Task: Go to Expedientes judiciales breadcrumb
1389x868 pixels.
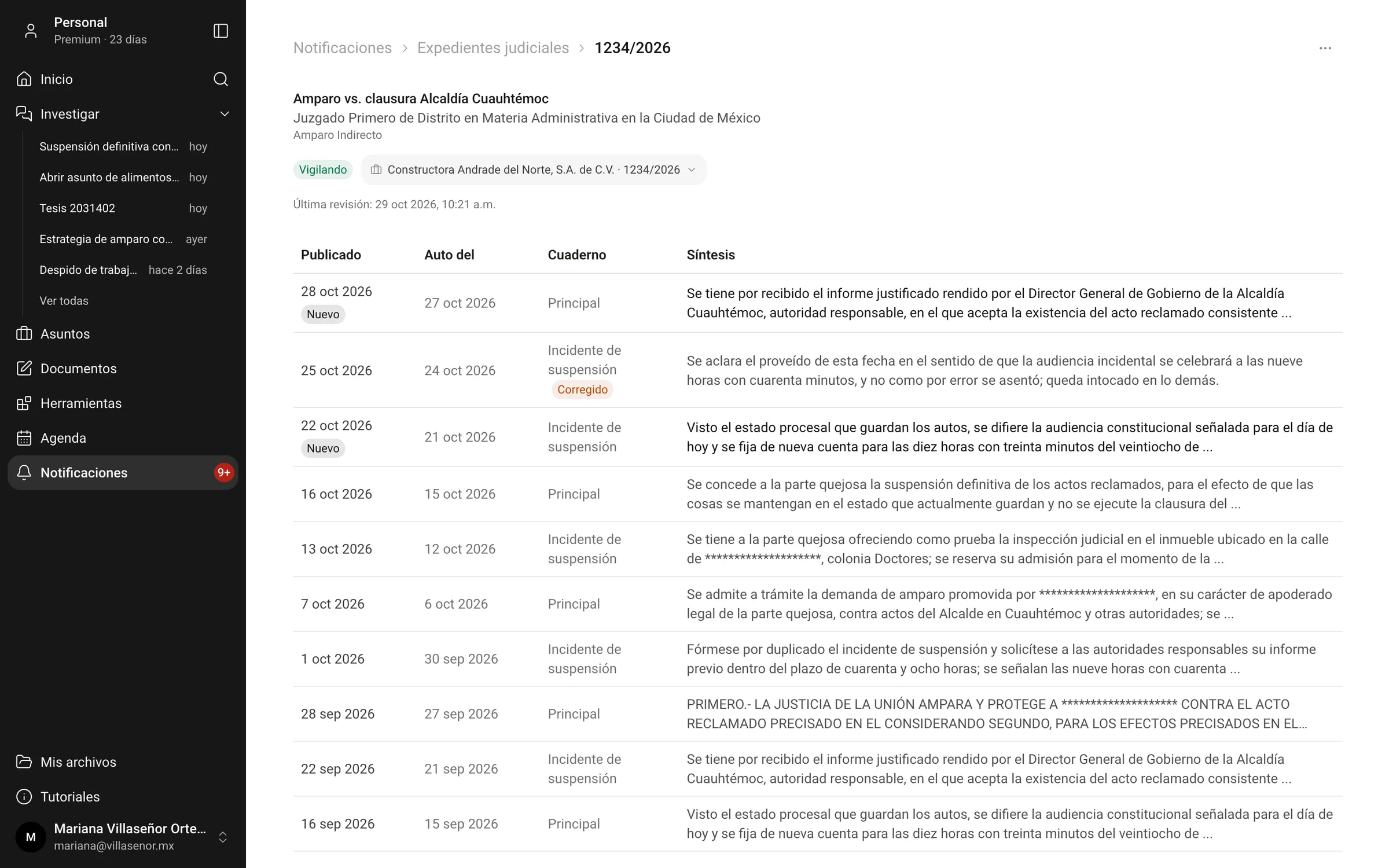Action: click(493, 48)
